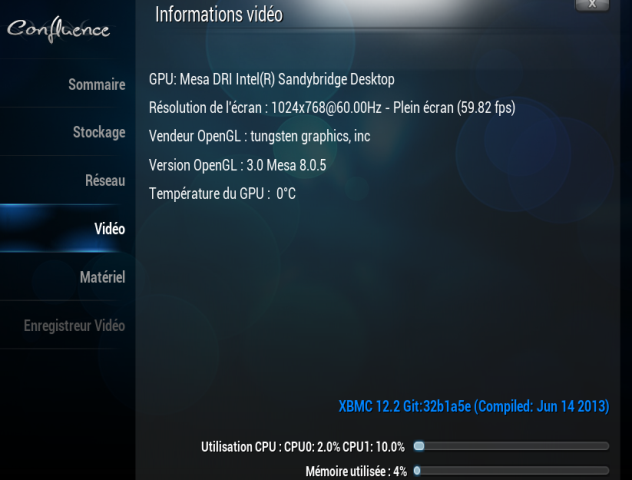Click the Mémoire utilisée 4% label
The image size is (632, 480).
356,471
